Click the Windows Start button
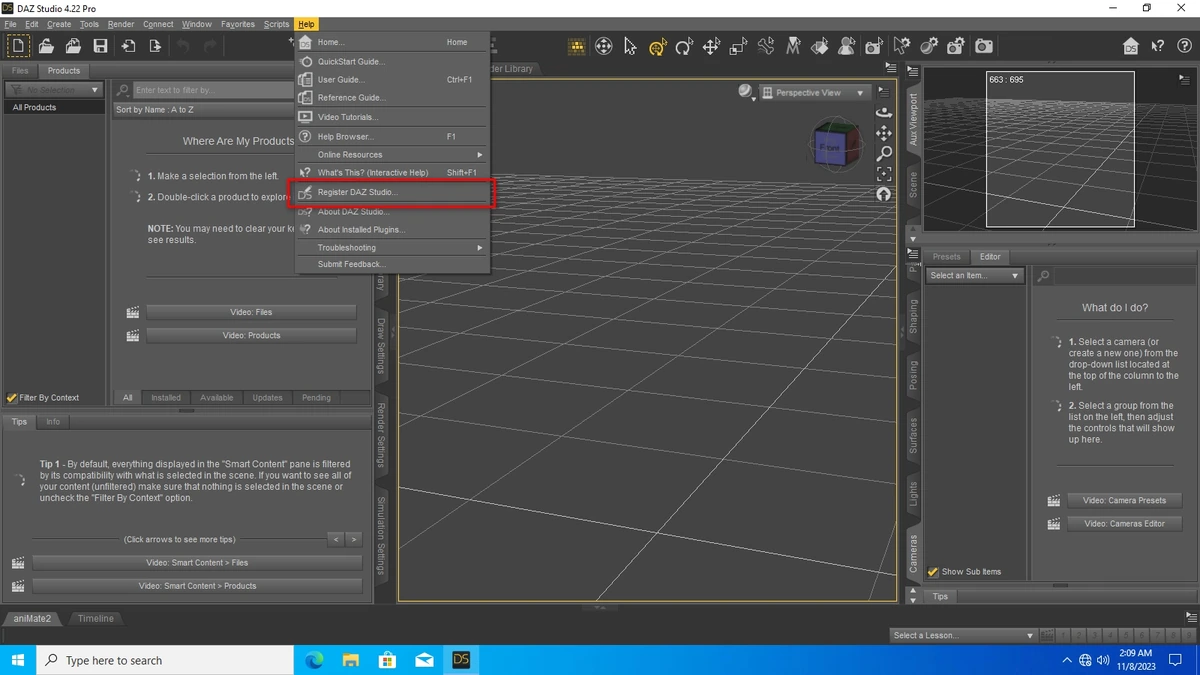 (x=18, y=660)
